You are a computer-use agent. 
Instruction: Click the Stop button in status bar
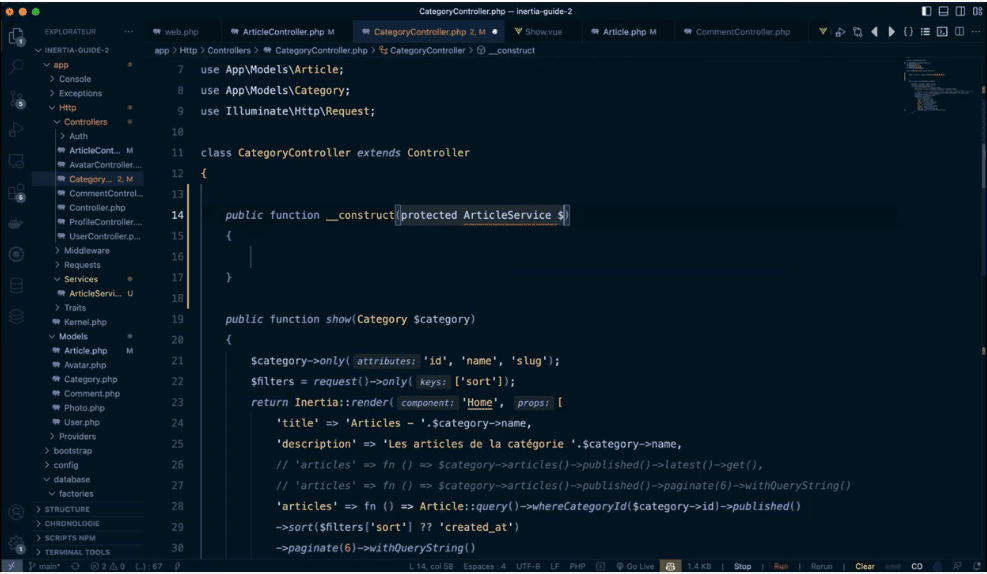742,566
